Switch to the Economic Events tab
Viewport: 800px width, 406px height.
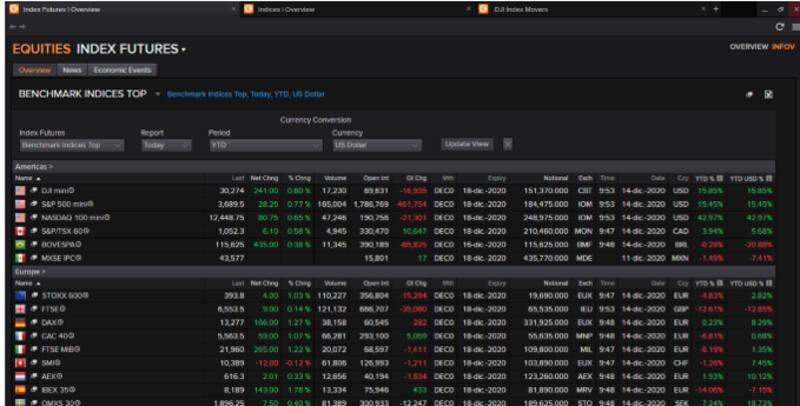click(x=122, y=70)
